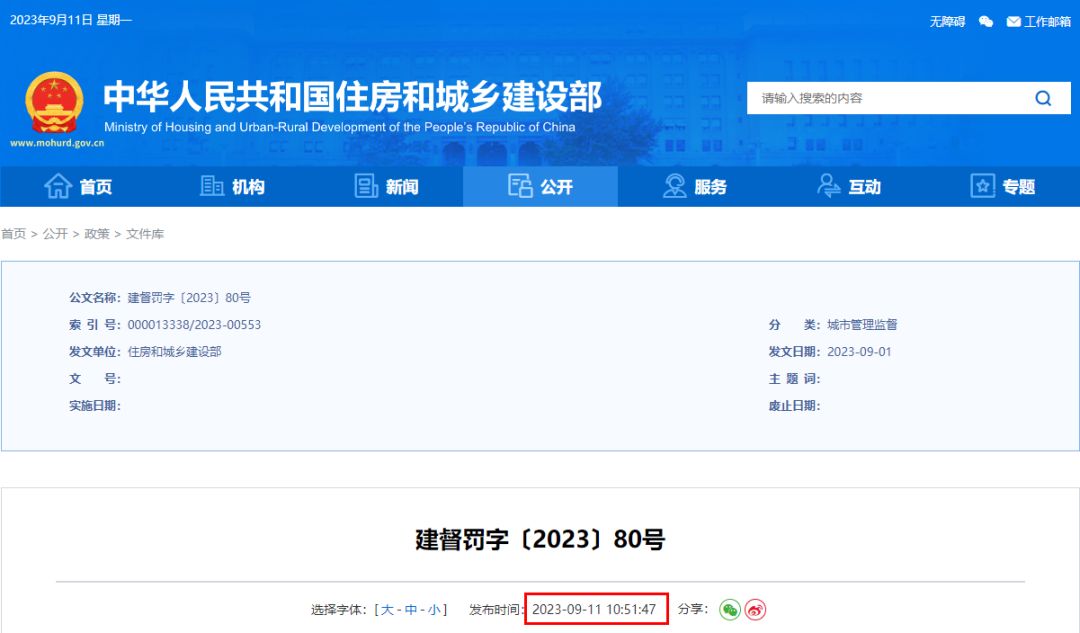This screenshot has height=633, width=1080.
Task: Open the 互动 interaction tab
Action: pos(848,187)
